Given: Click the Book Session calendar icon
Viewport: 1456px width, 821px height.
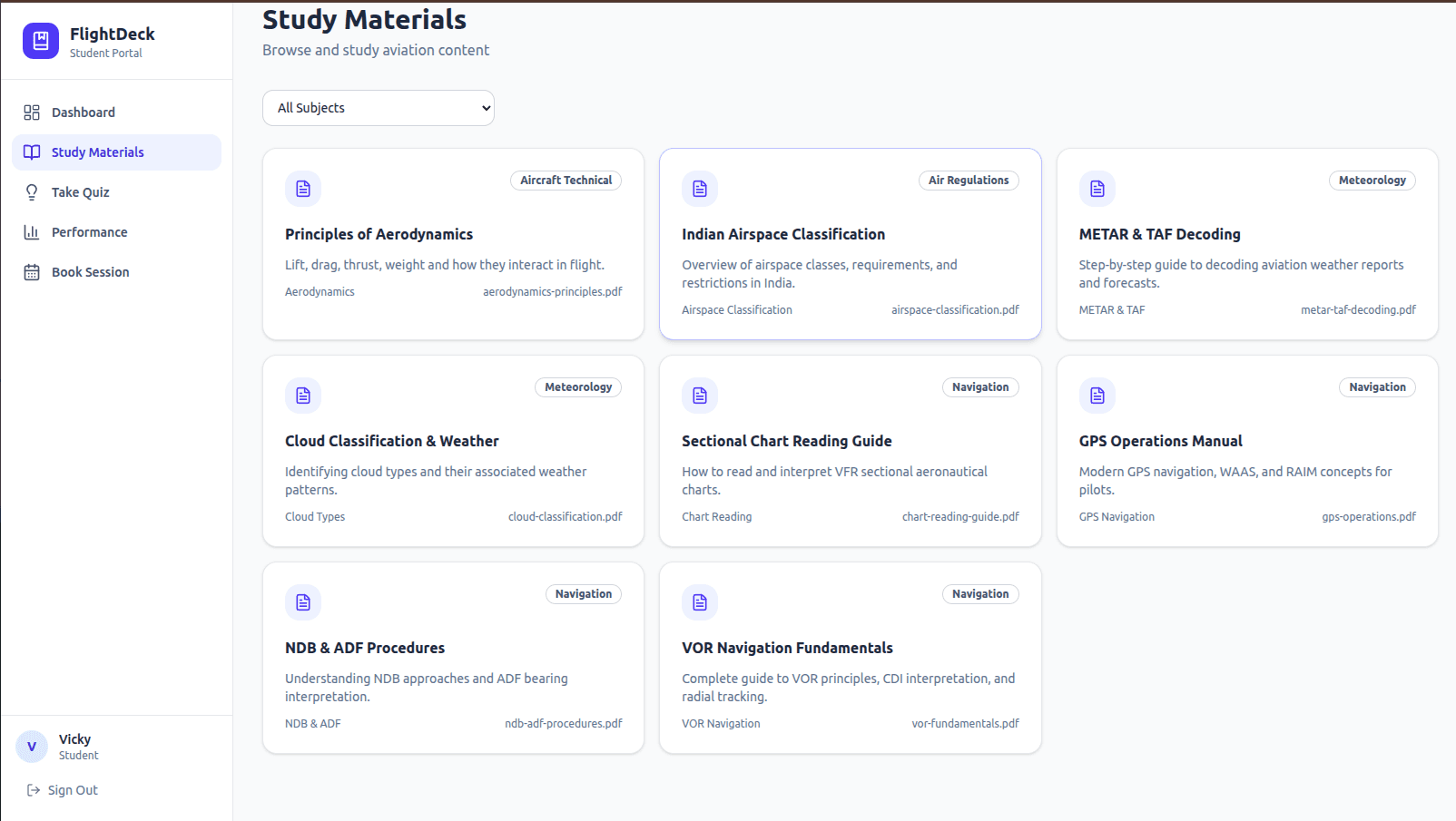Looking at the screenshot, I should point(32,272).
